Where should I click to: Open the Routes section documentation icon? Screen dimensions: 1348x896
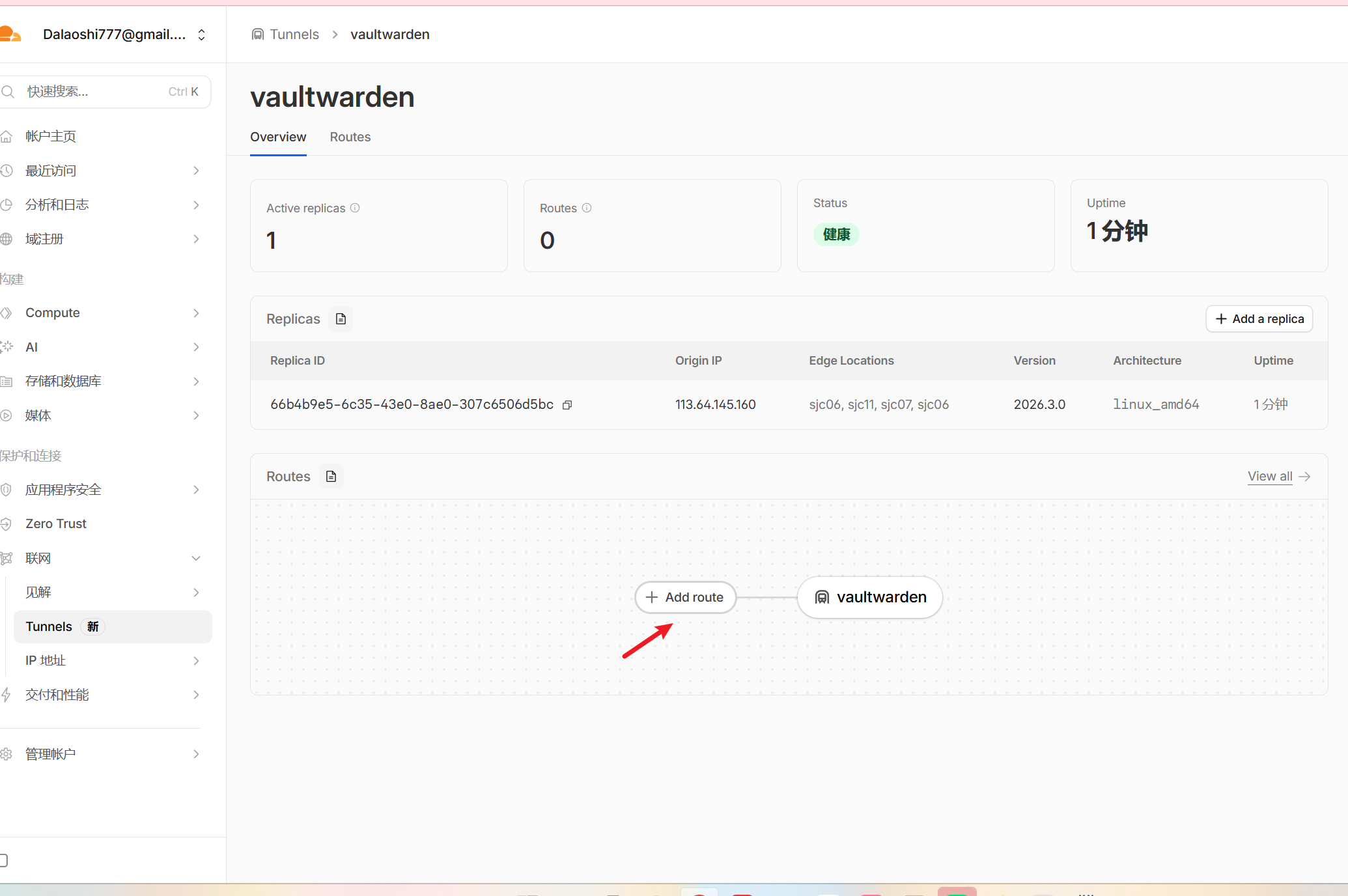pyautogui.click(x=331, y=477)
